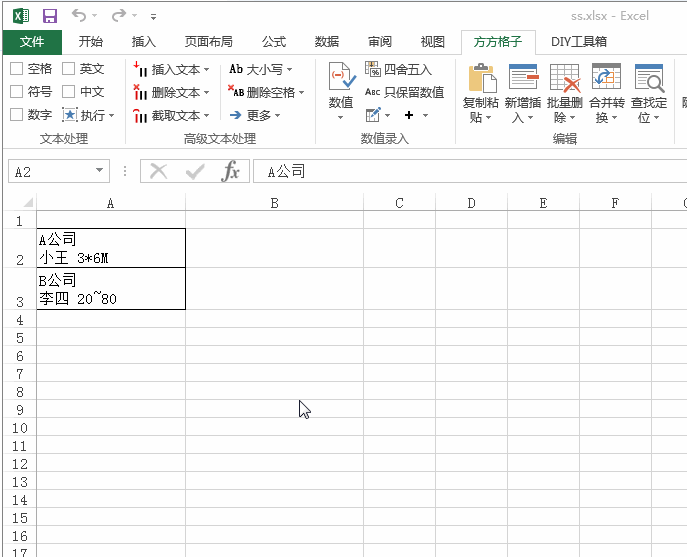This screenshot has width=687, height=557.
Task: Click the 批量删除 icon
Action: point(565,78)
